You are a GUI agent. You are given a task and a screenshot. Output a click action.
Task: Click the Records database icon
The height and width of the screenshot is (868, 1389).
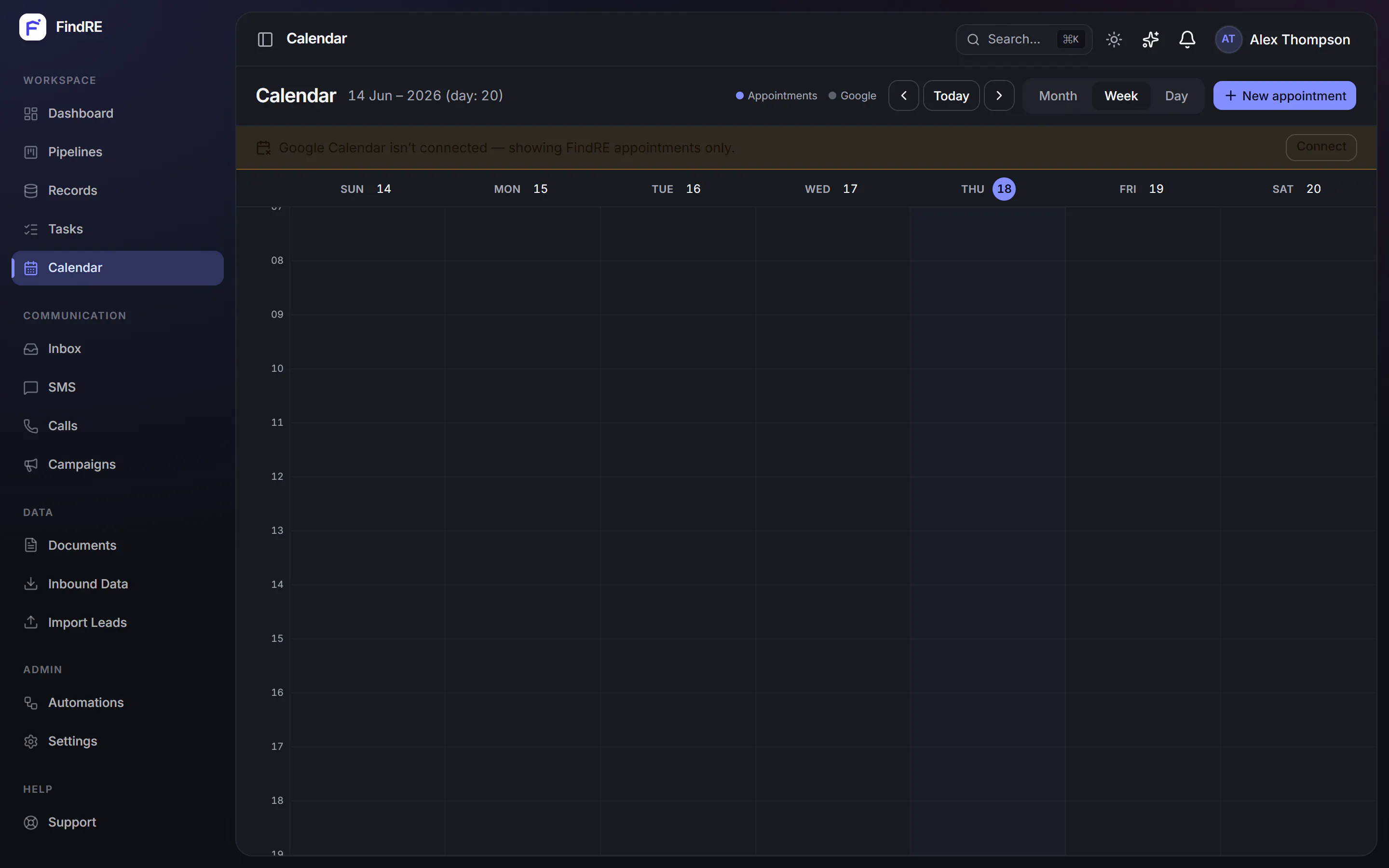(x=31, y=190)
